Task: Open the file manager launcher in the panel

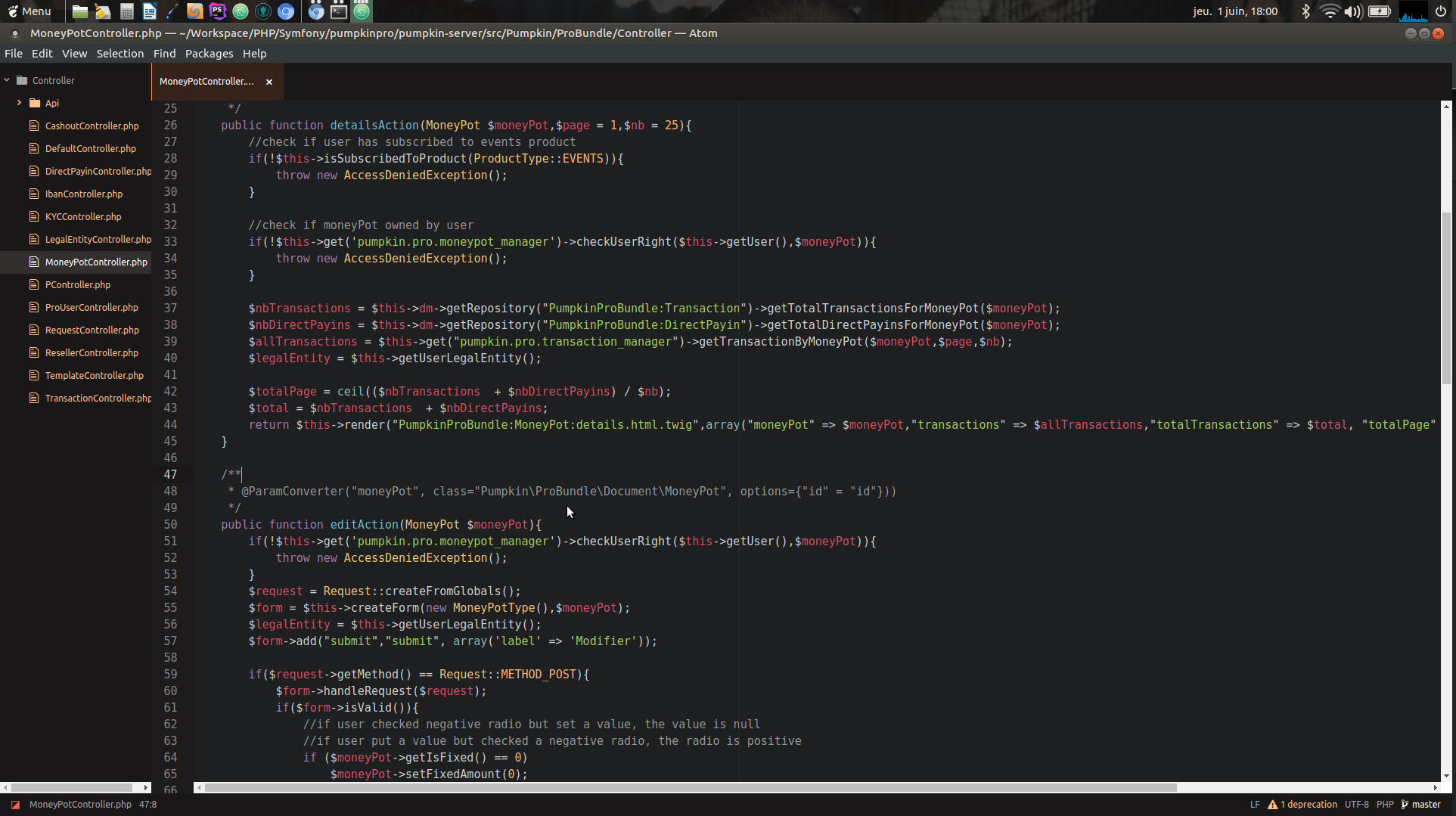Action: (x=79, y=11)
